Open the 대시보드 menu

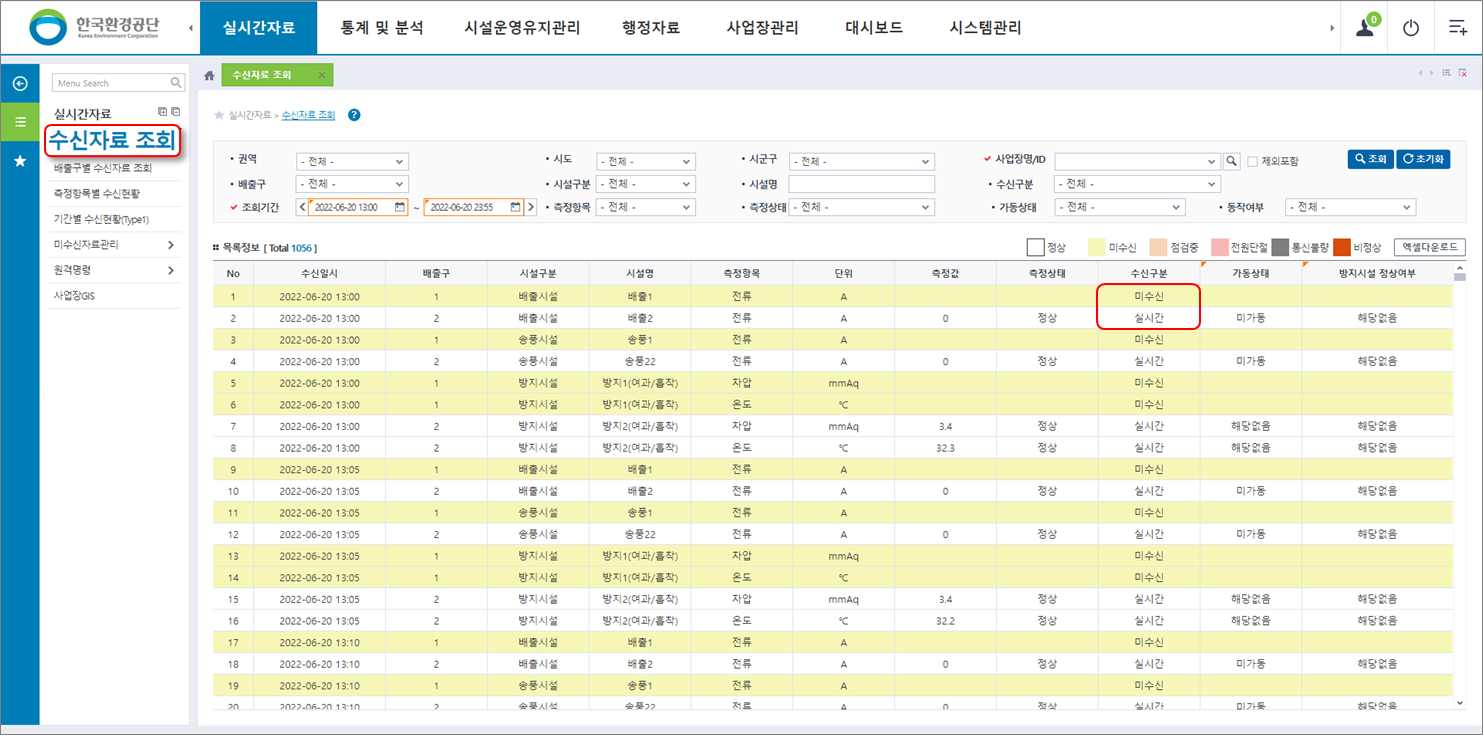(874, 28)
